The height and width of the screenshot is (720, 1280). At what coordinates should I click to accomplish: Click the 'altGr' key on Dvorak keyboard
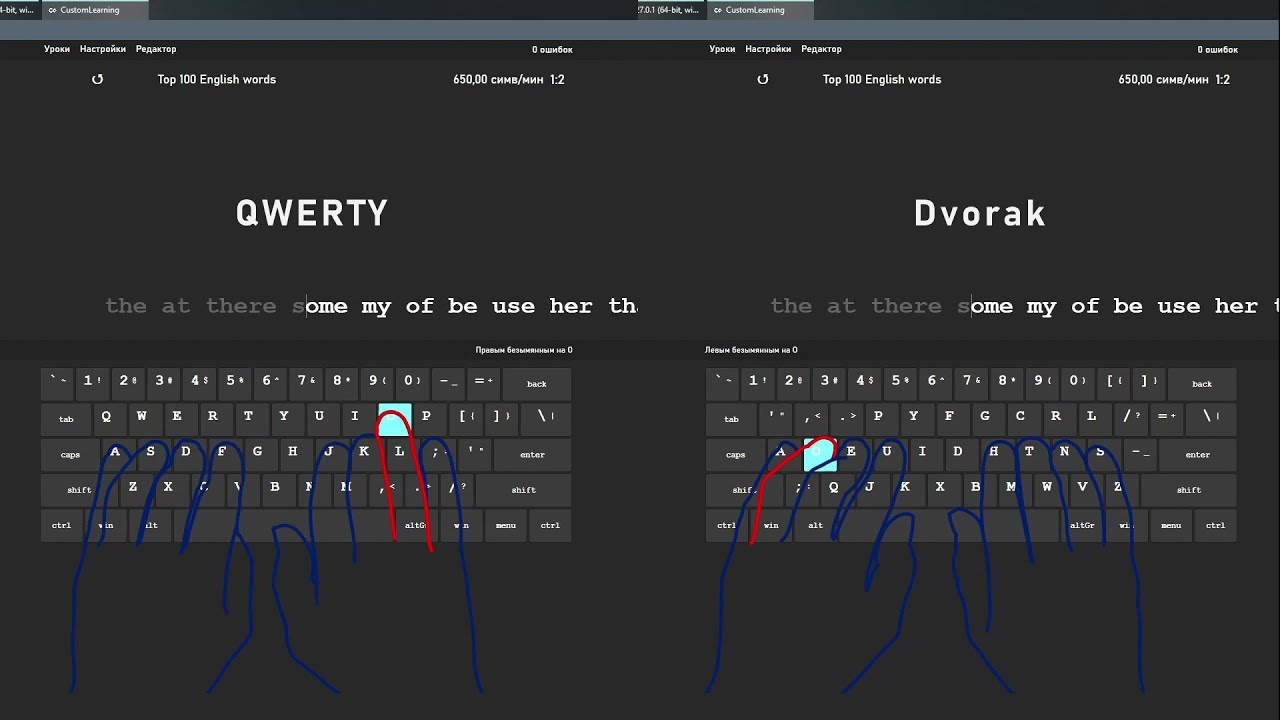(x=1082, y=525)
